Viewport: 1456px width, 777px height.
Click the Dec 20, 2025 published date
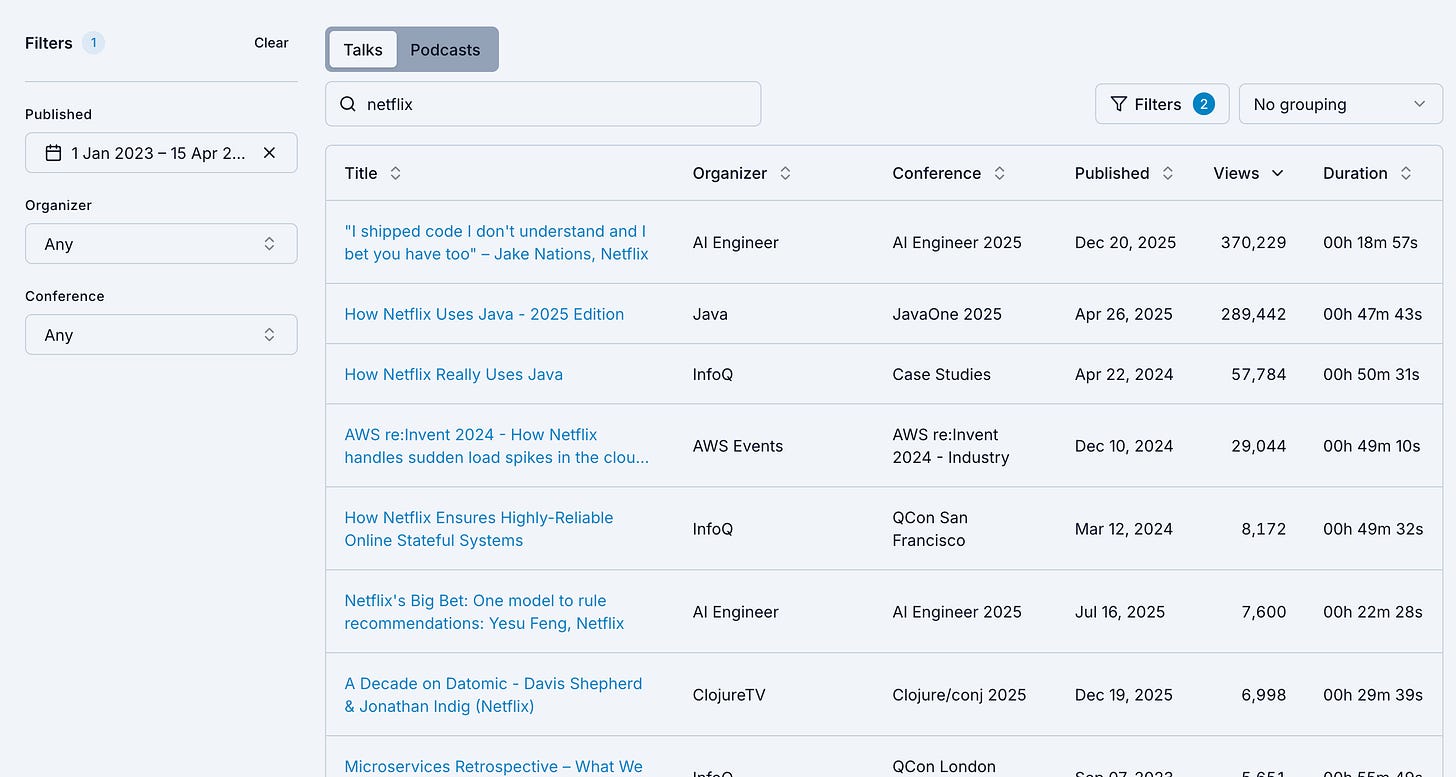point(1125,242)
